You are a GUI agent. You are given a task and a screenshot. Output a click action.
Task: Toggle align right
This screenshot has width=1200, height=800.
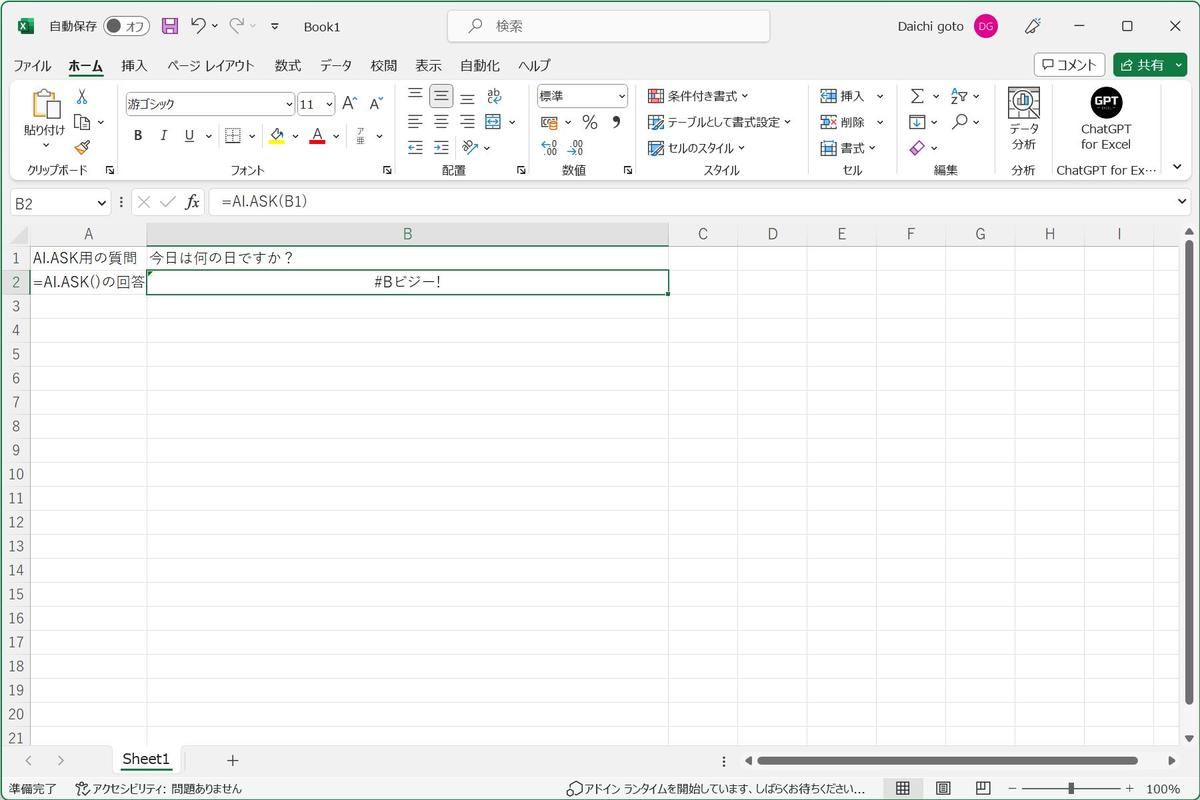pos(467,122)
